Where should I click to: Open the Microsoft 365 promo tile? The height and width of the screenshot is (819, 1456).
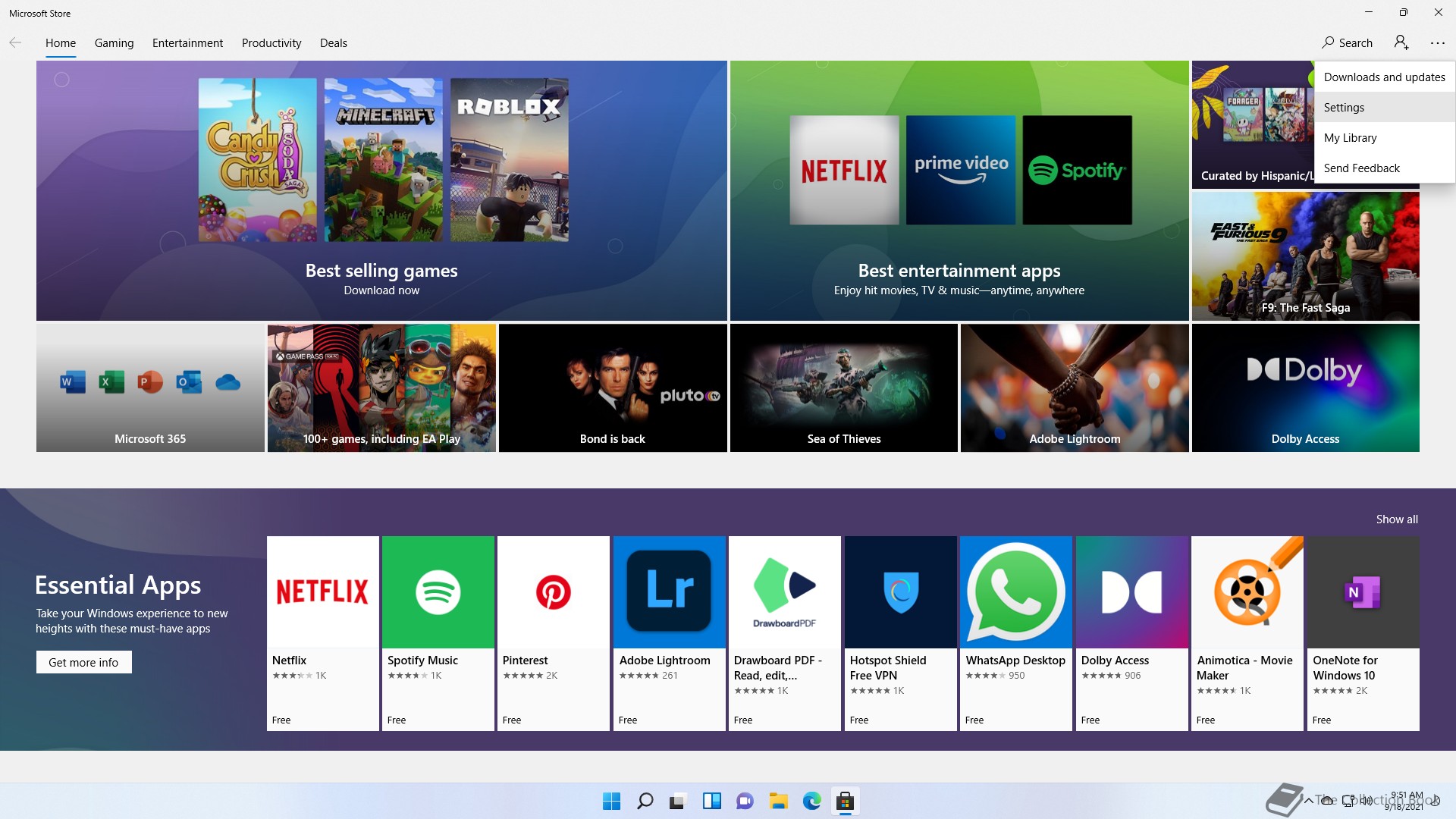point(150,388)
